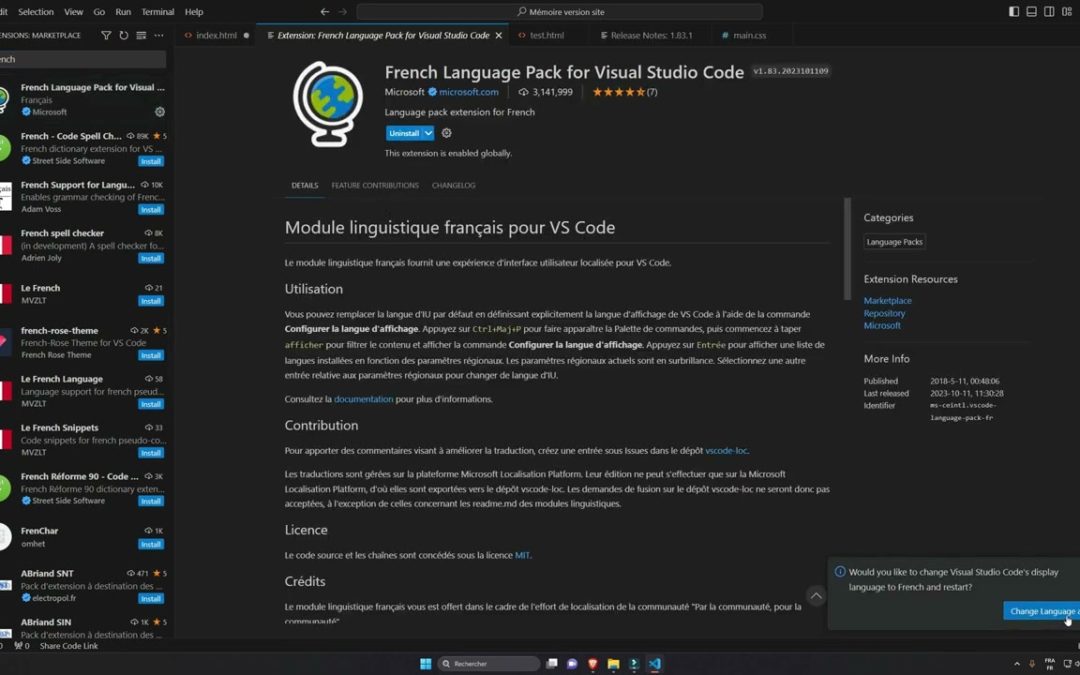The width and height of the screenshot is (1080, 675).
Task: Open gear settings for installed French Language Pack in list
Action: (160, 112)
